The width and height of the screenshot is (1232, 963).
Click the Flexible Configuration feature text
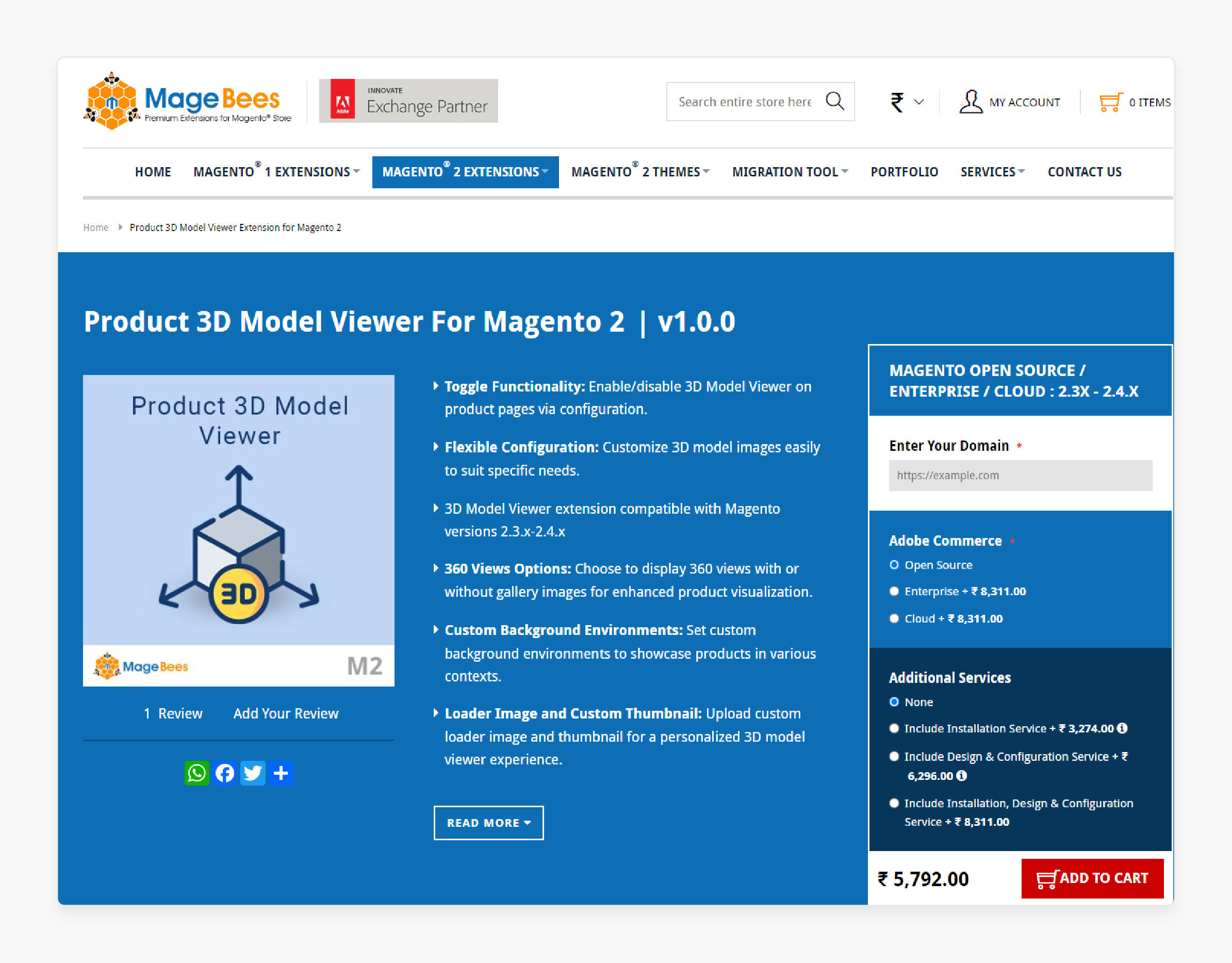pos(632,459)
